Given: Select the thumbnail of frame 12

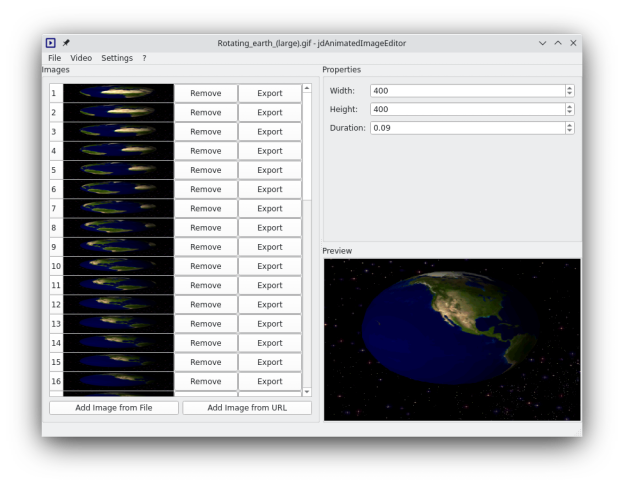Looking at the screenshot, I should [119, 304].
